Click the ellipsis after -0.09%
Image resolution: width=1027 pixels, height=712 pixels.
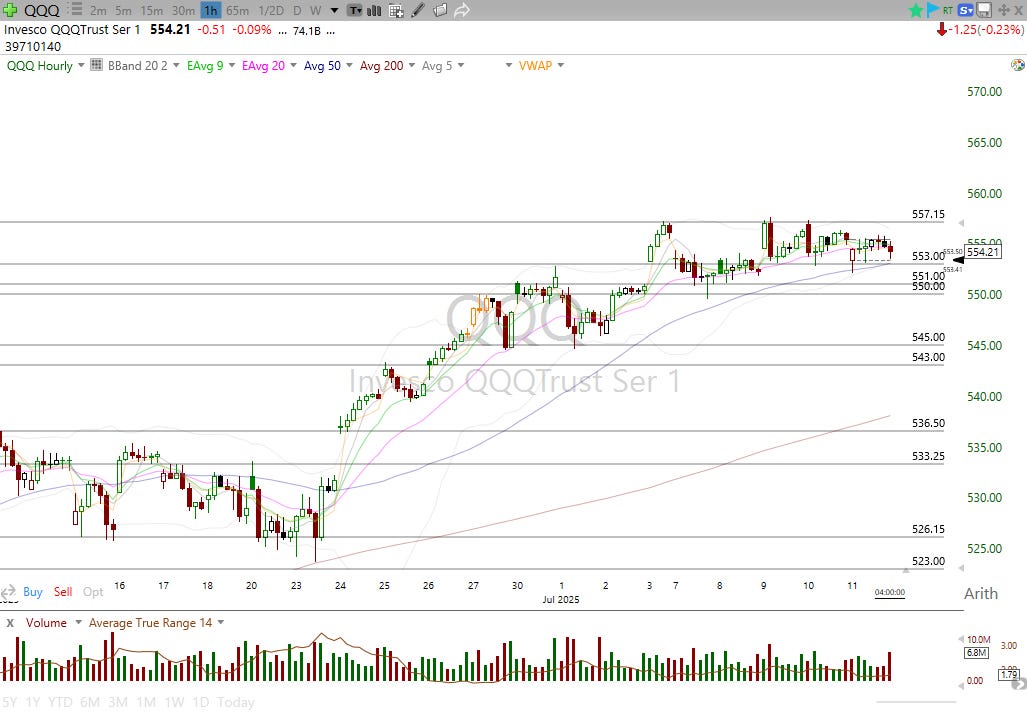coord(282,31)
